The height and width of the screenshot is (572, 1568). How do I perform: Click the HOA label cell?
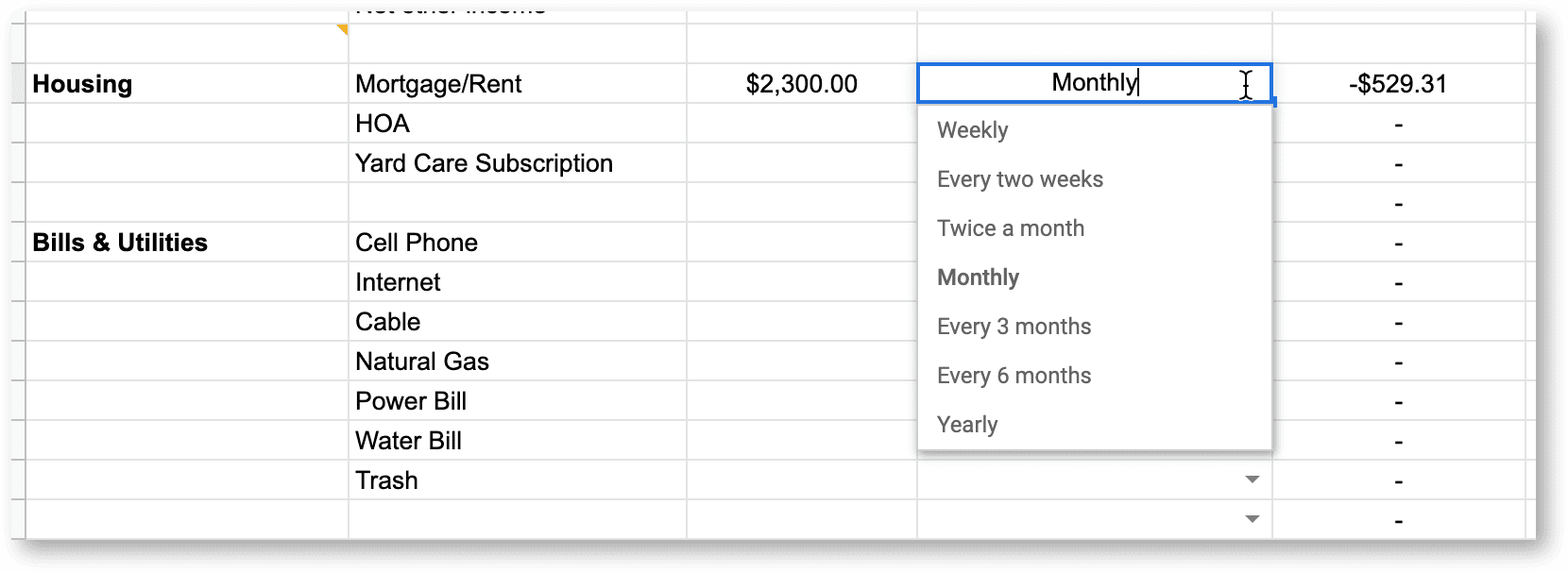pyautogui.click(x=517, y=124)
